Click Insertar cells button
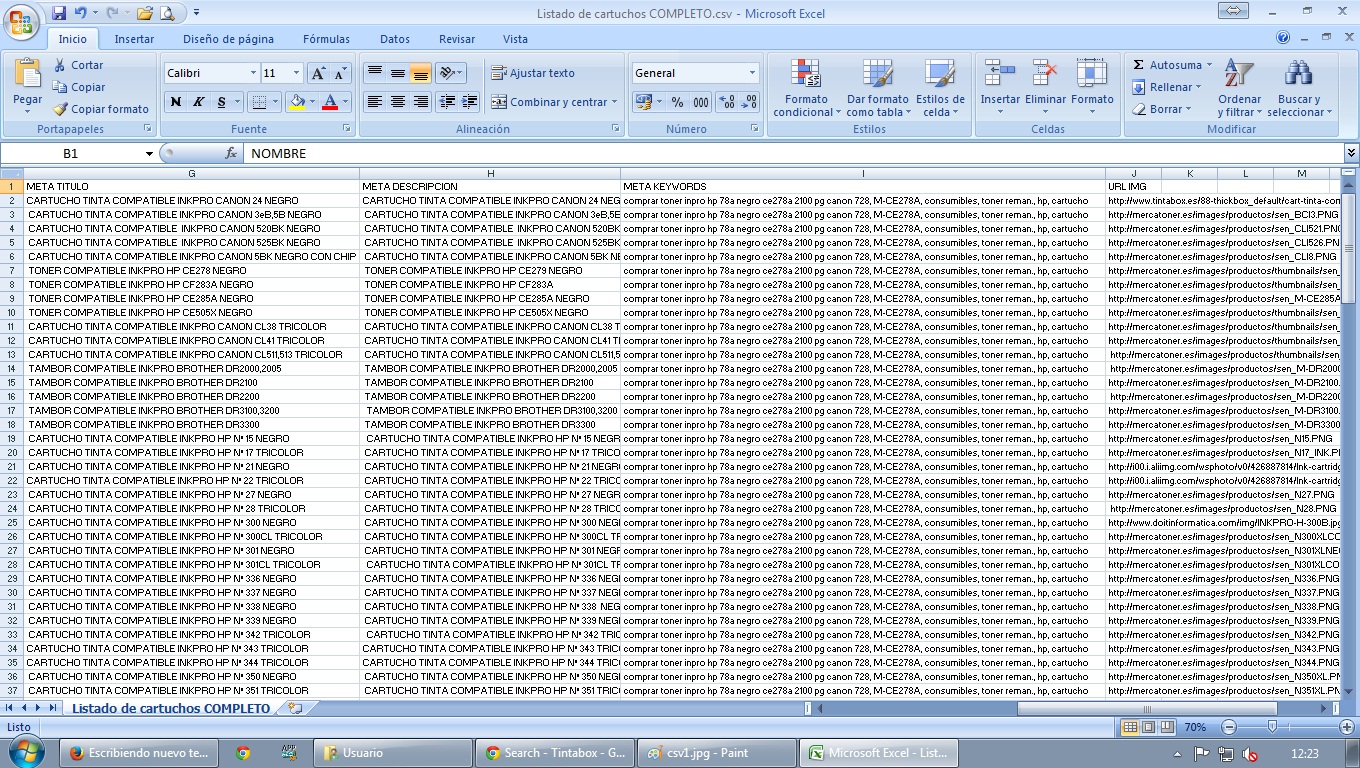 tap(1000, 88)
